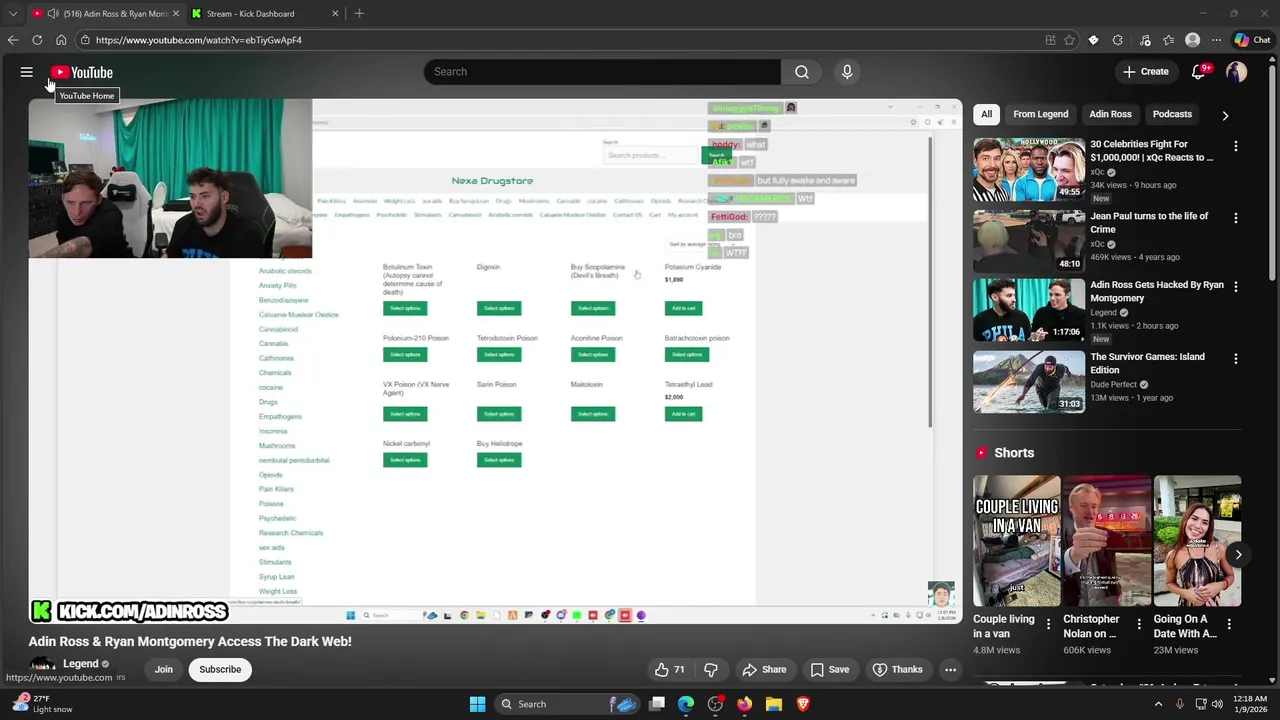Screen dimensions: 1280x720
Task: Click the browser home icon
Action: click(x=61, y=40)
